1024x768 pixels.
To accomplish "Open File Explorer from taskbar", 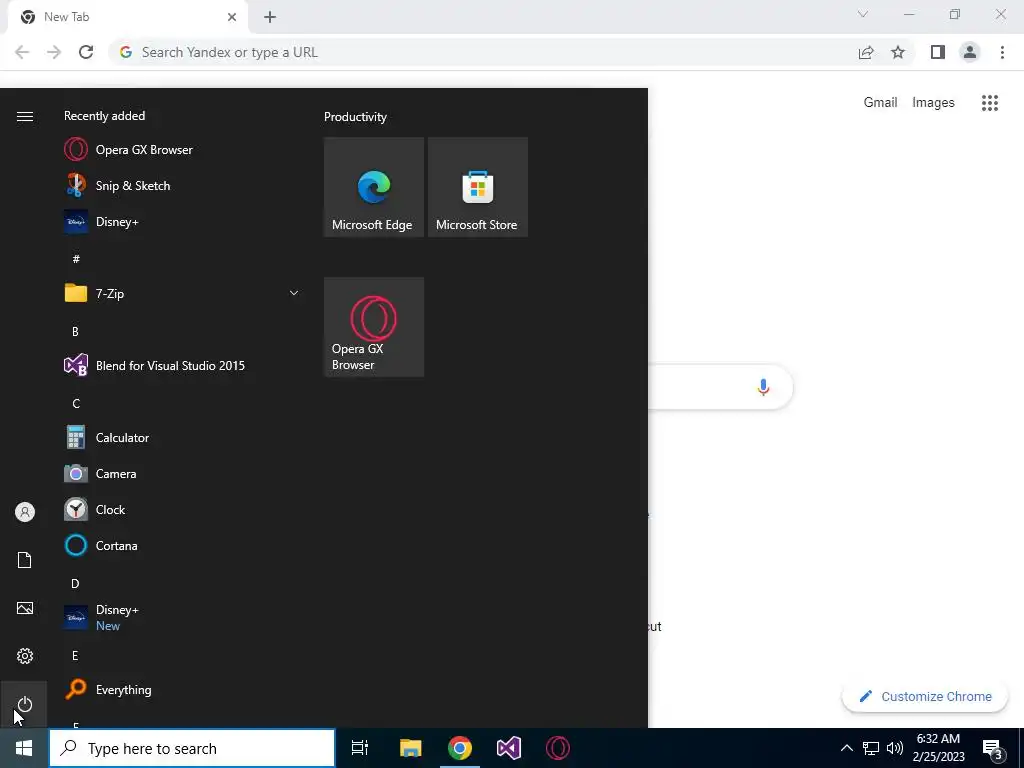I will coord(410,748).
